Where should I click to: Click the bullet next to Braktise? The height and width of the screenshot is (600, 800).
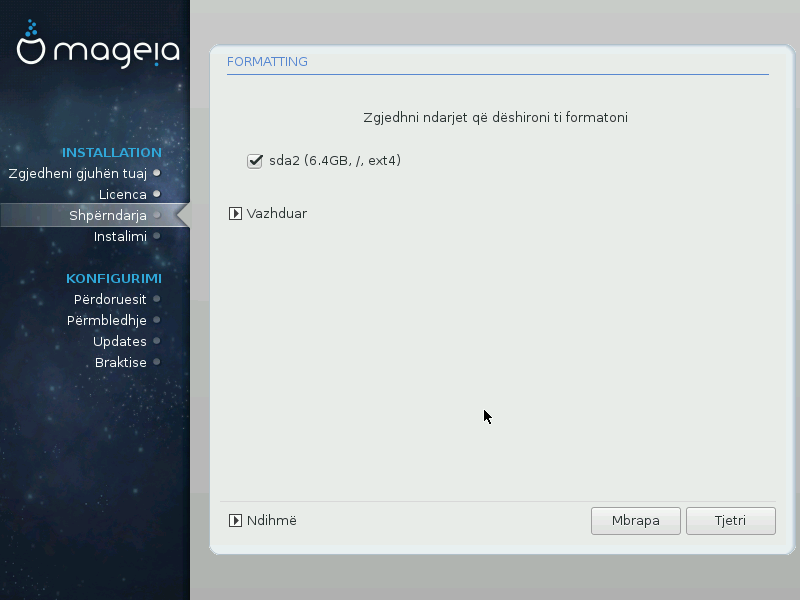(x=157, y=362)
